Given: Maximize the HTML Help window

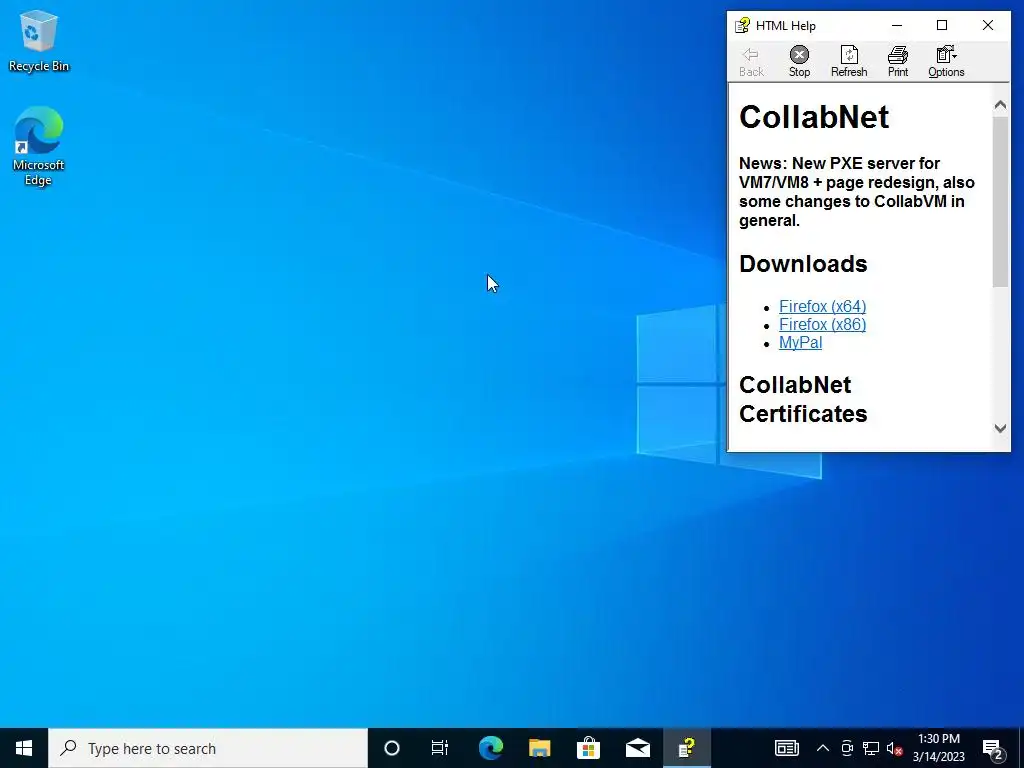Looking at the screenshot, I should click(x=942, y=25).
